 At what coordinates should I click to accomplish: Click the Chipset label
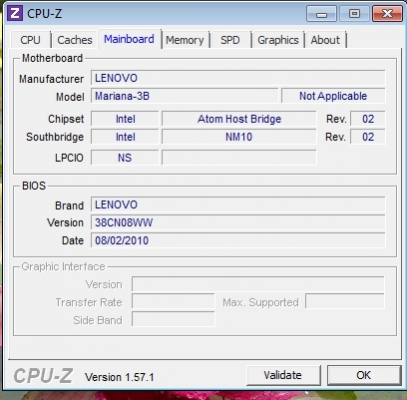click(x=66, y=119)
